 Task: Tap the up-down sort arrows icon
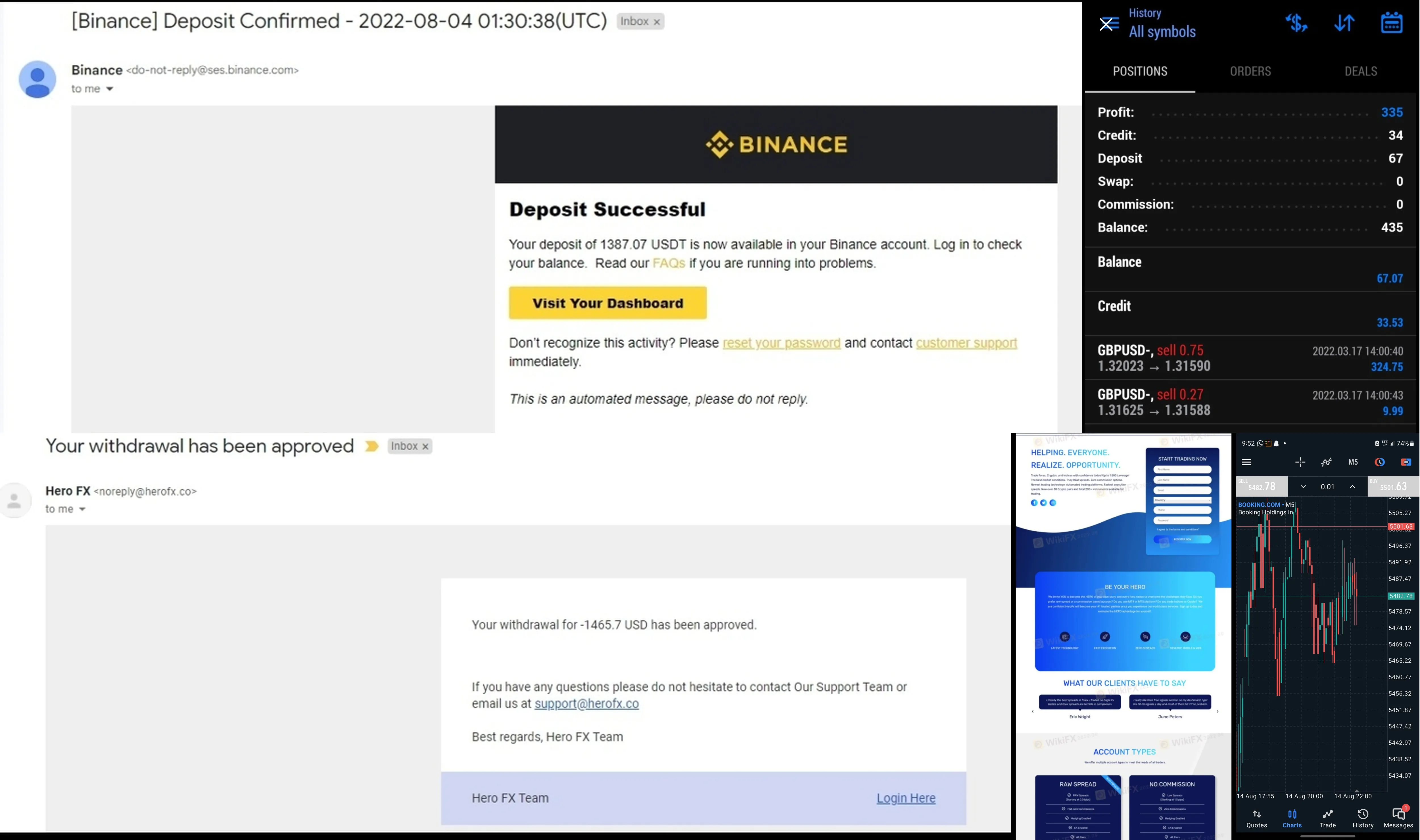click(1344, 23)
